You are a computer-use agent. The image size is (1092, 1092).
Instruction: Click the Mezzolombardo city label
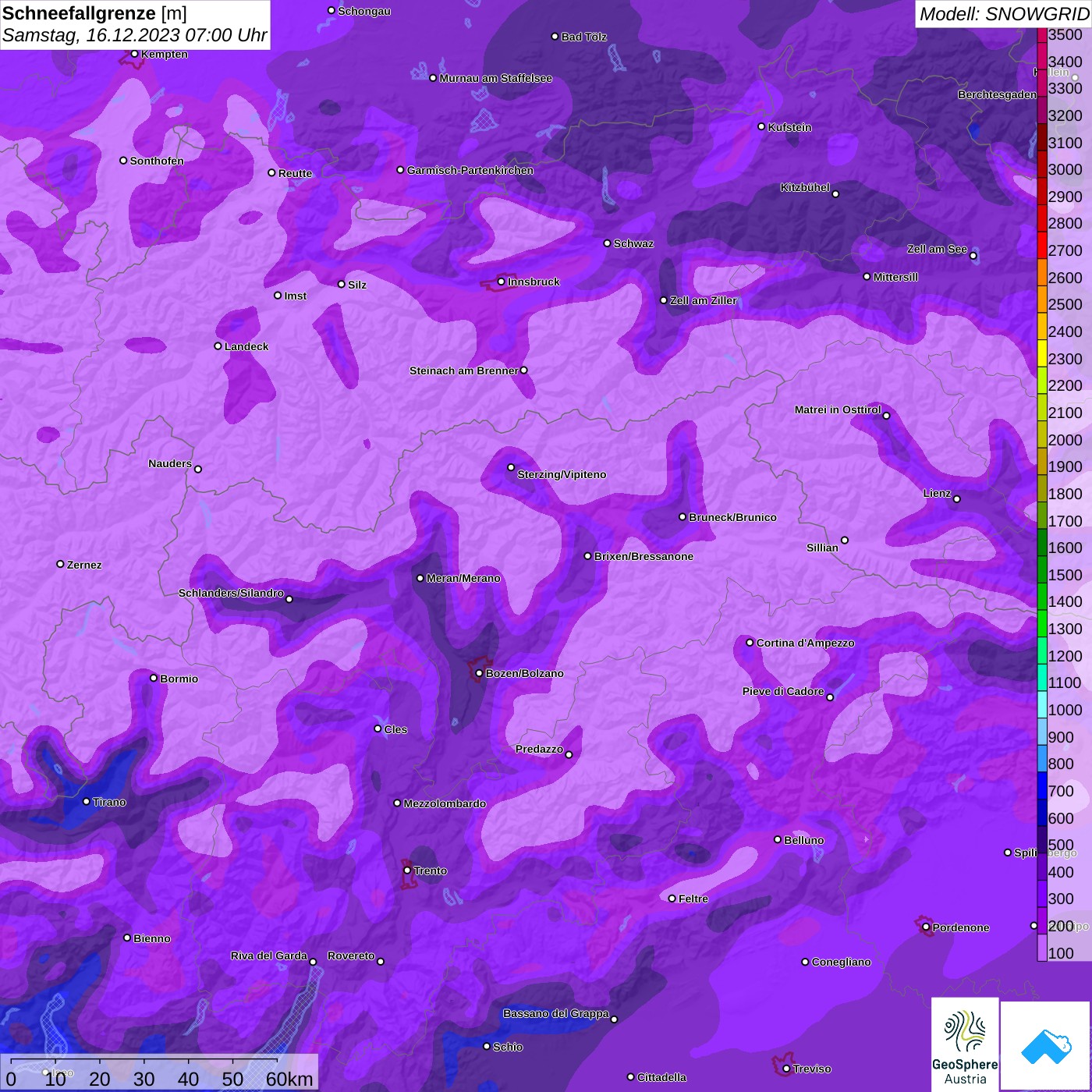click(445, 803)
